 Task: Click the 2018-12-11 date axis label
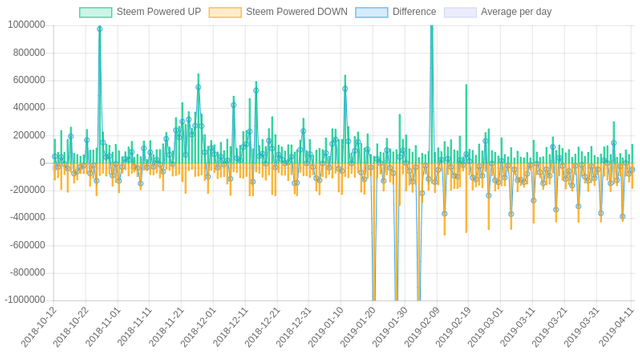point(231,327)
